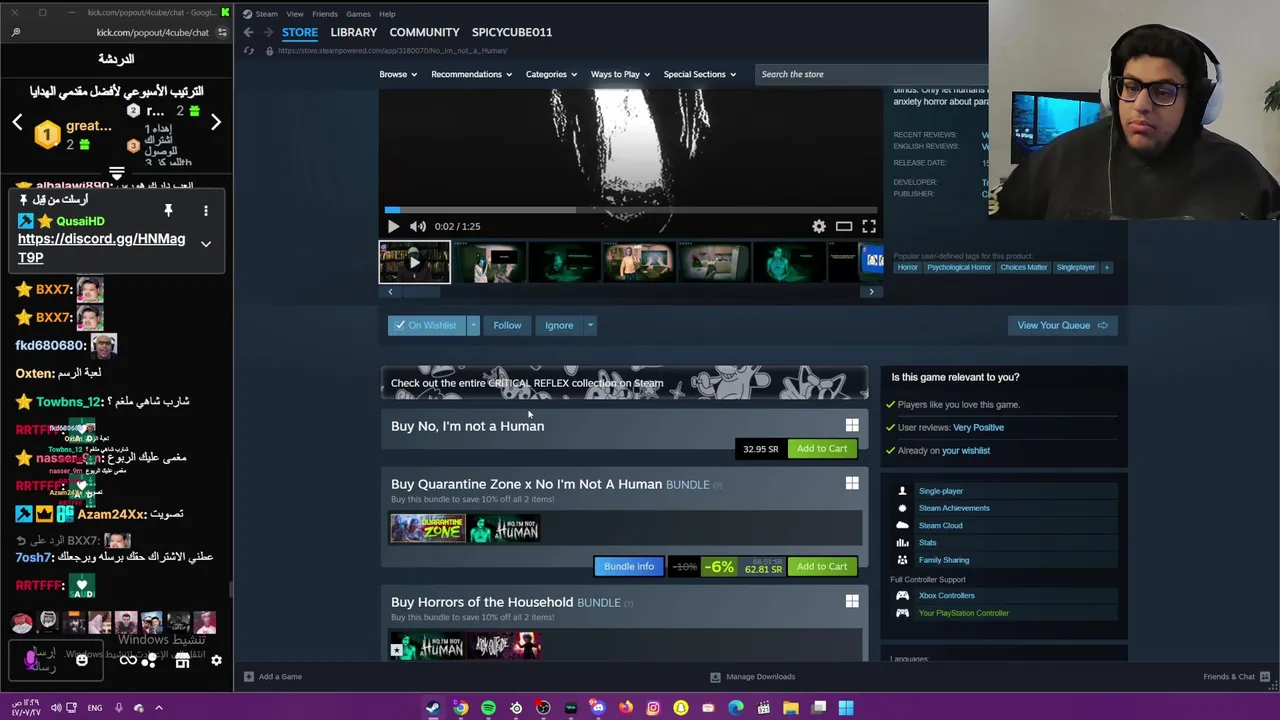This screenshot has height=720, width=1280.
Task: Open the discord.gg invite link in chat
Action: pos(101,248)
